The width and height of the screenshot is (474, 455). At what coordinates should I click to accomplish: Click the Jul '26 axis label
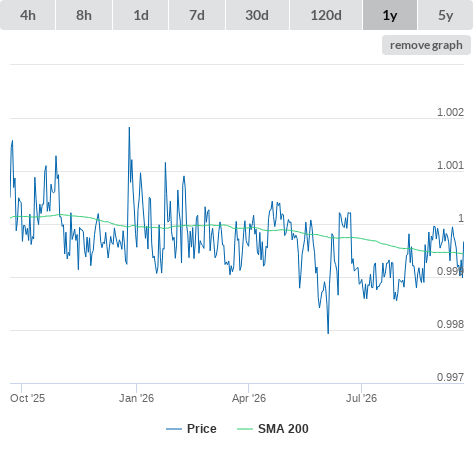point(361,398)
